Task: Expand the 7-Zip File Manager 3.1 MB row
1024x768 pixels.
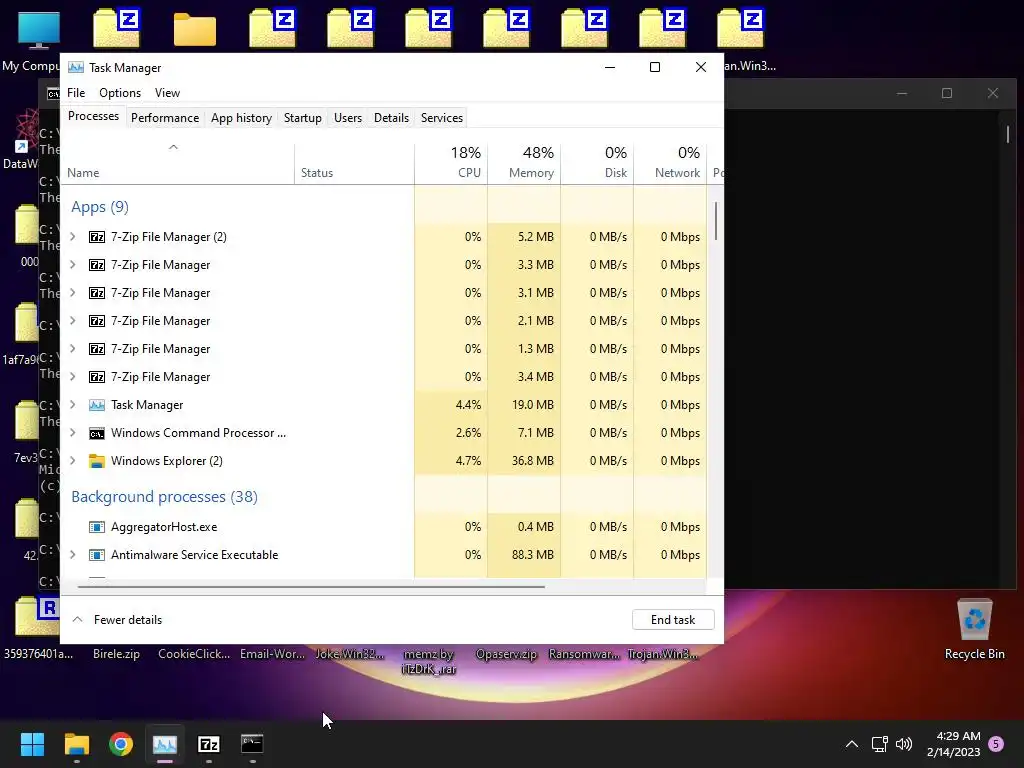Action: [73, 293]
